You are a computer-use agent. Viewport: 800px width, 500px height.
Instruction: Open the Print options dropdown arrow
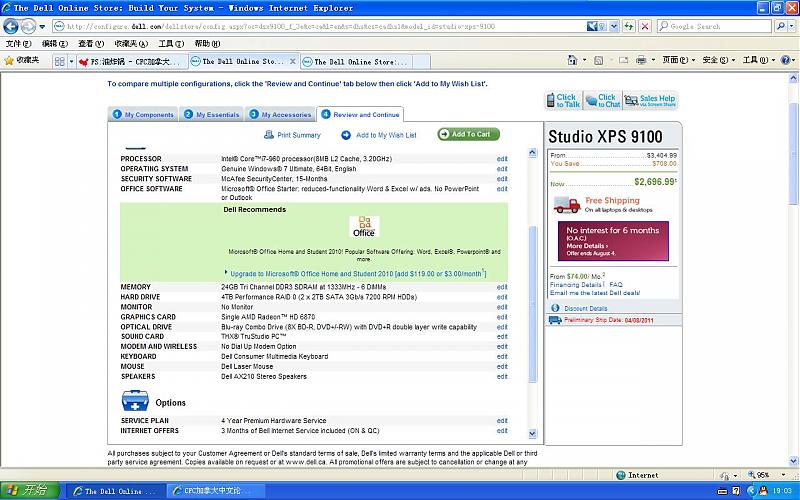(x=653, y=60)
